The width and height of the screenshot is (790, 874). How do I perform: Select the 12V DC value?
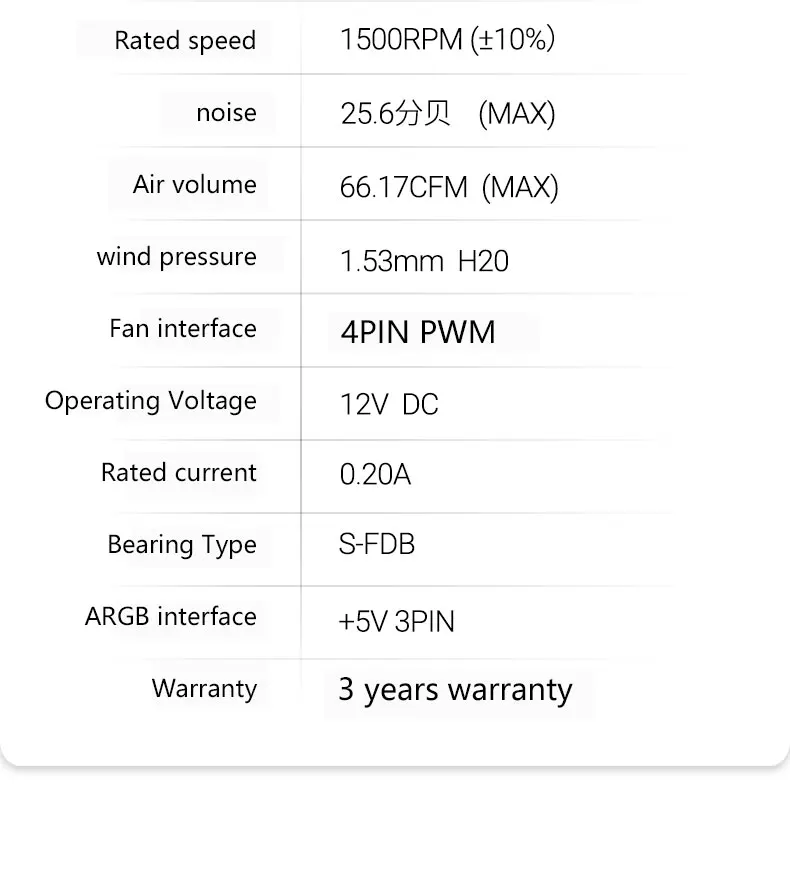(389, 405)
